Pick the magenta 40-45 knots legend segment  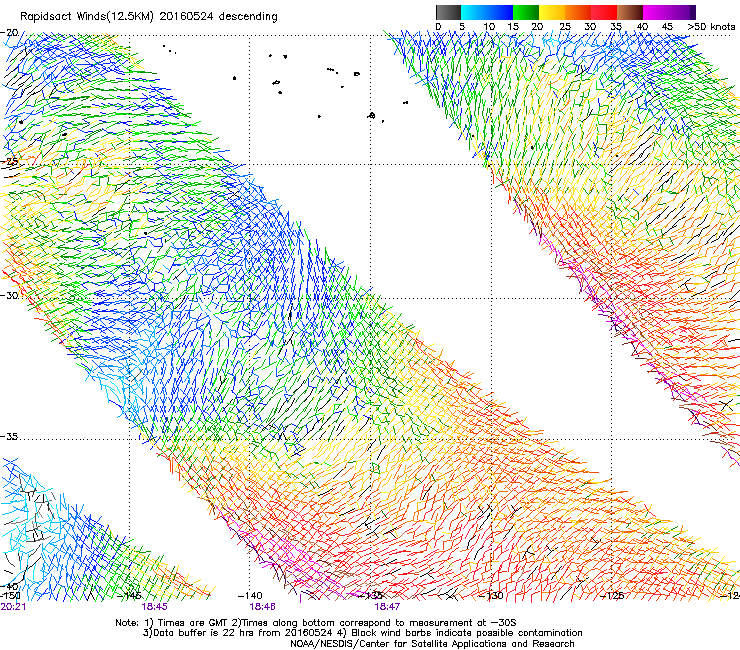tap(656, 13)
